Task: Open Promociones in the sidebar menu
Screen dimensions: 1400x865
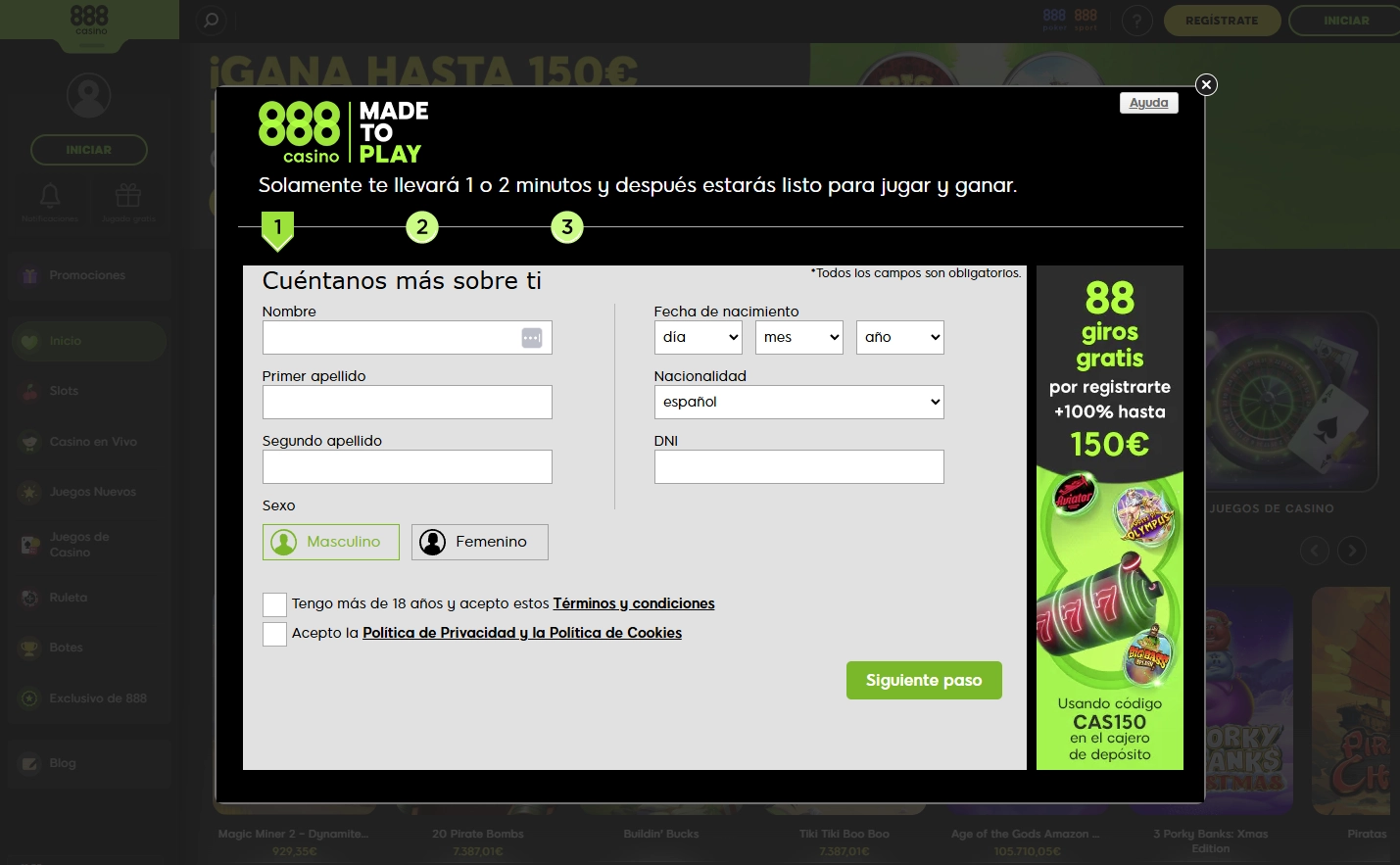Action: 89,276
